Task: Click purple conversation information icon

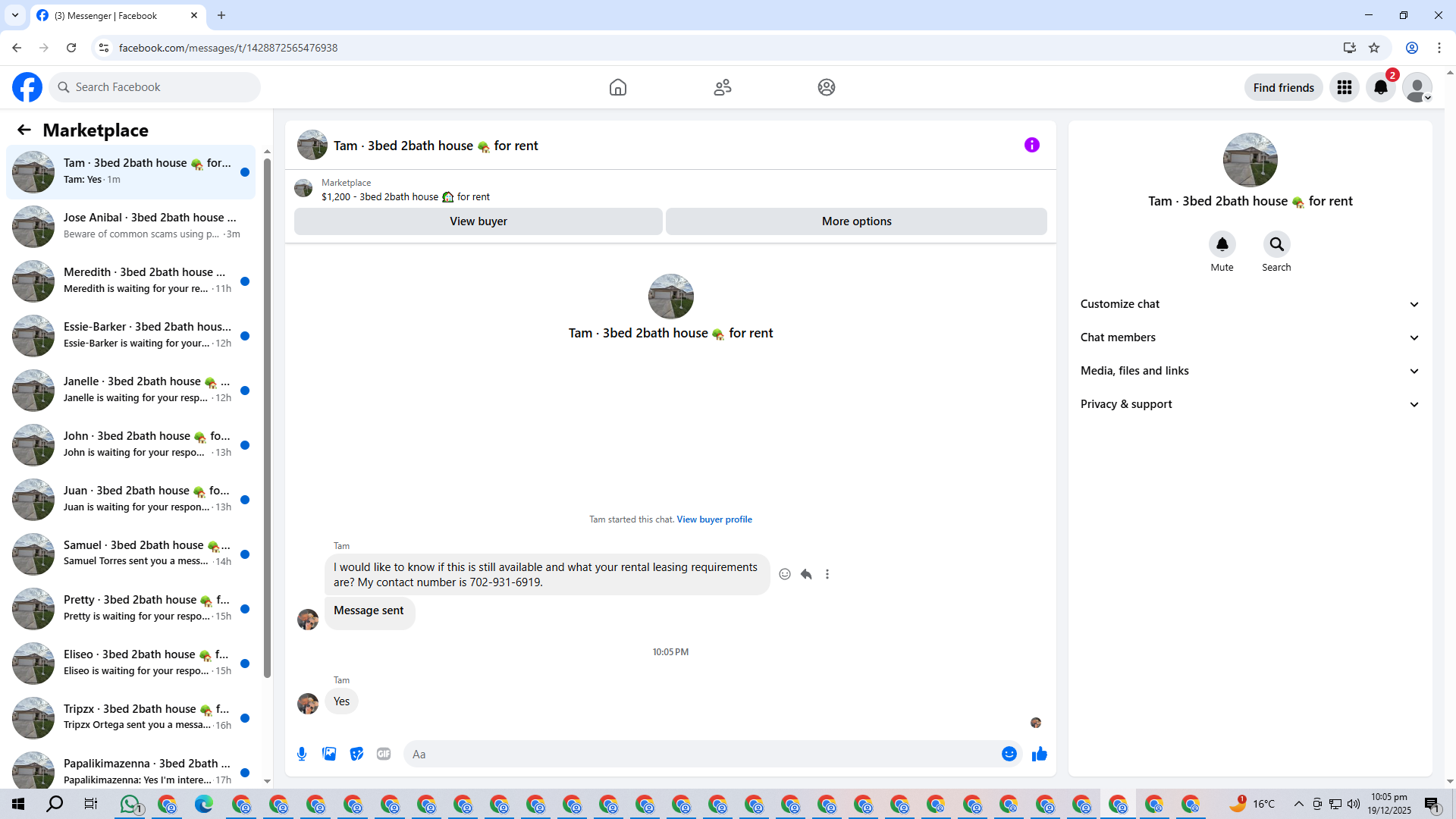Action: pyautogui.click(x=1031, y=145)
